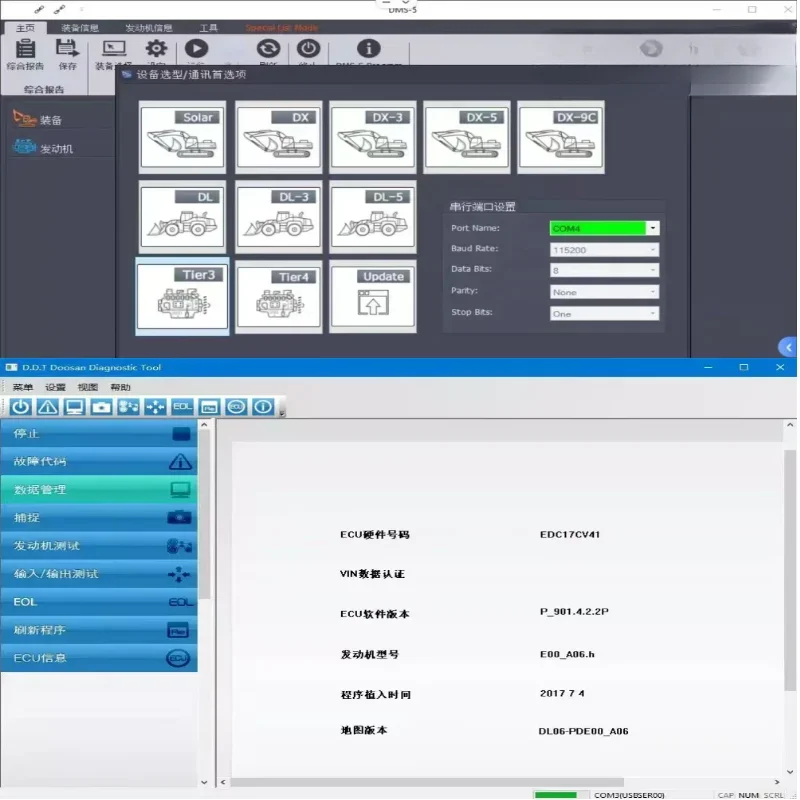This screenshot has width=800, height=800.
Task: Click the input/output arrows icon in the DDT toolbar
Action: coord(156,407)
